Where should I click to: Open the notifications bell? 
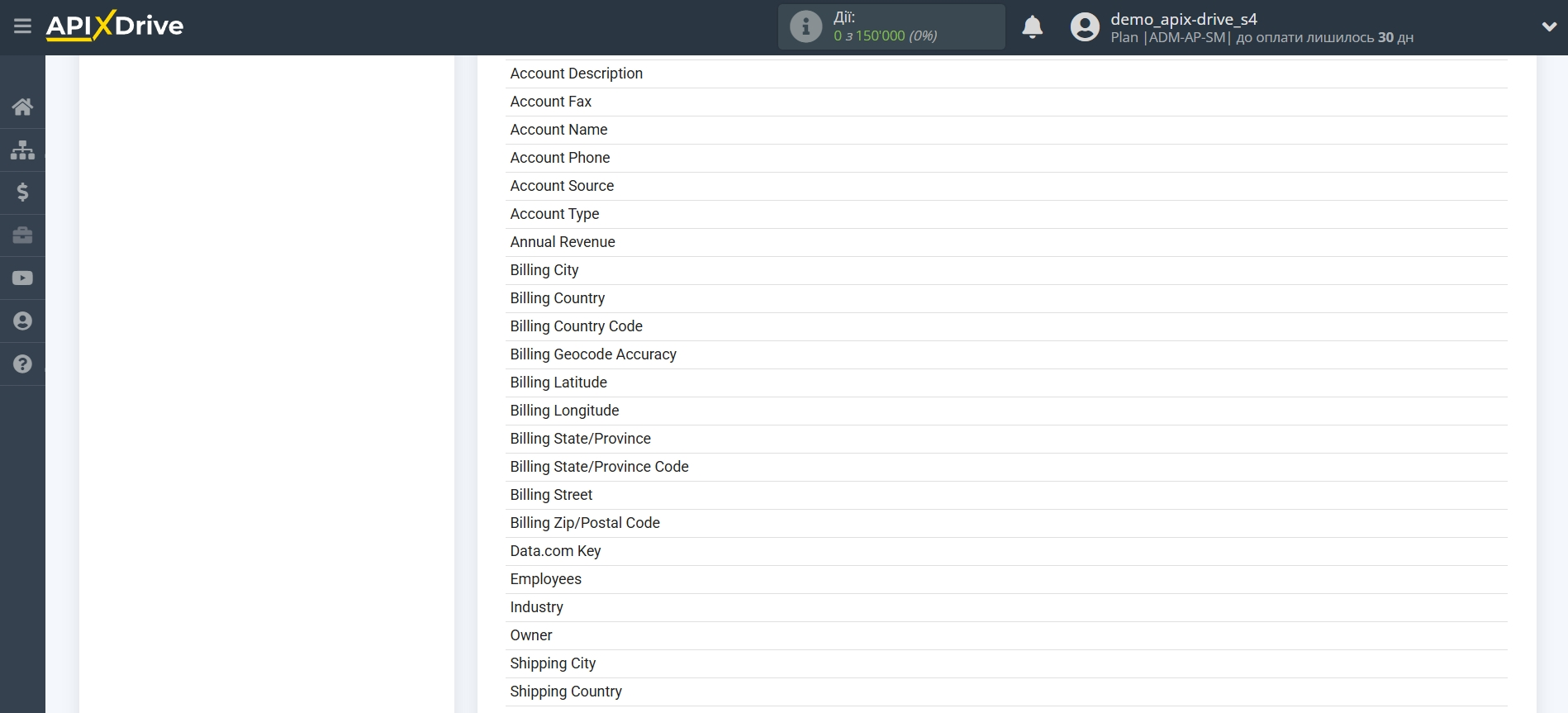point(1032,27)
